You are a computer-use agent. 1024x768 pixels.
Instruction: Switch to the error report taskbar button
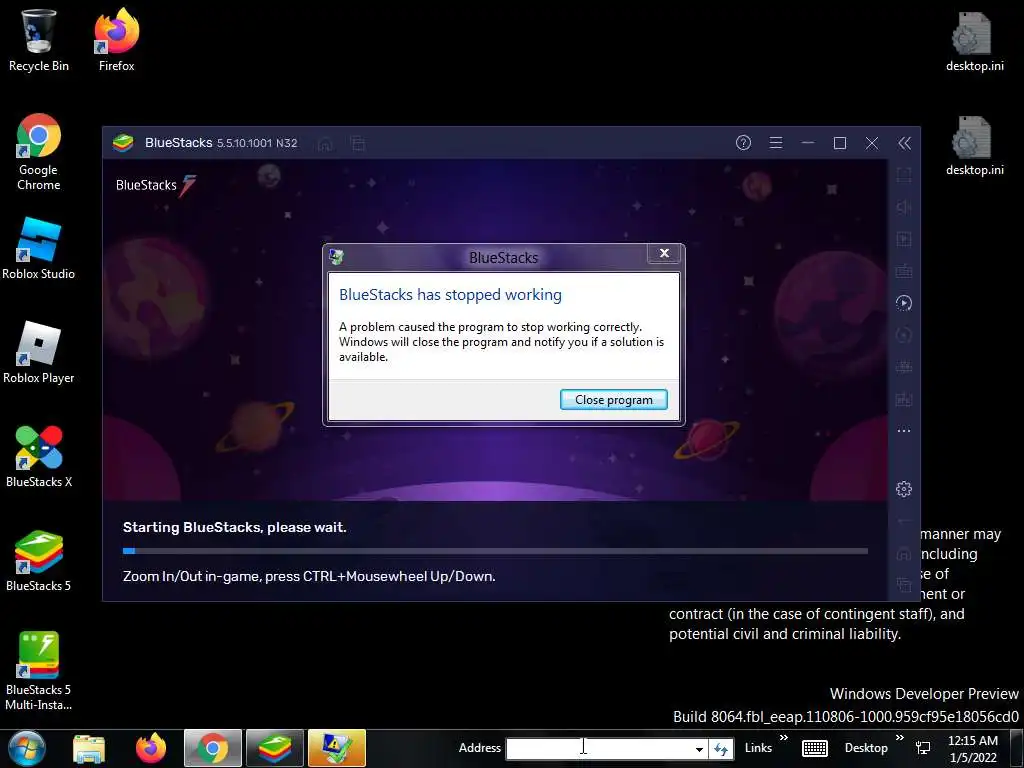[x=337, y=748]
